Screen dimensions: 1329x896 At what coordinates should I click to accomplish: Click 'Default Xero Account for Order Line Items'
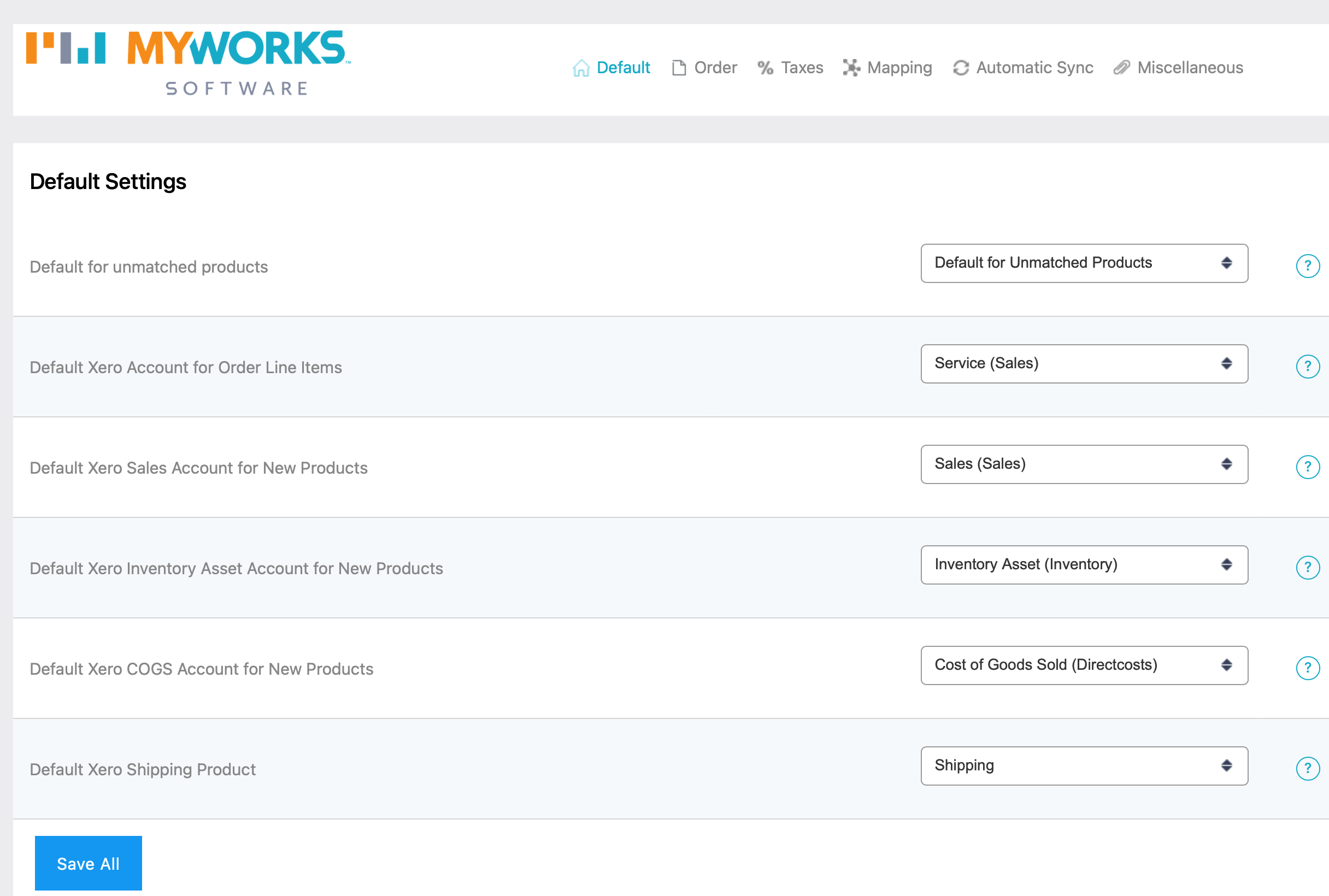pyautogui.click(x=186, y=368)
